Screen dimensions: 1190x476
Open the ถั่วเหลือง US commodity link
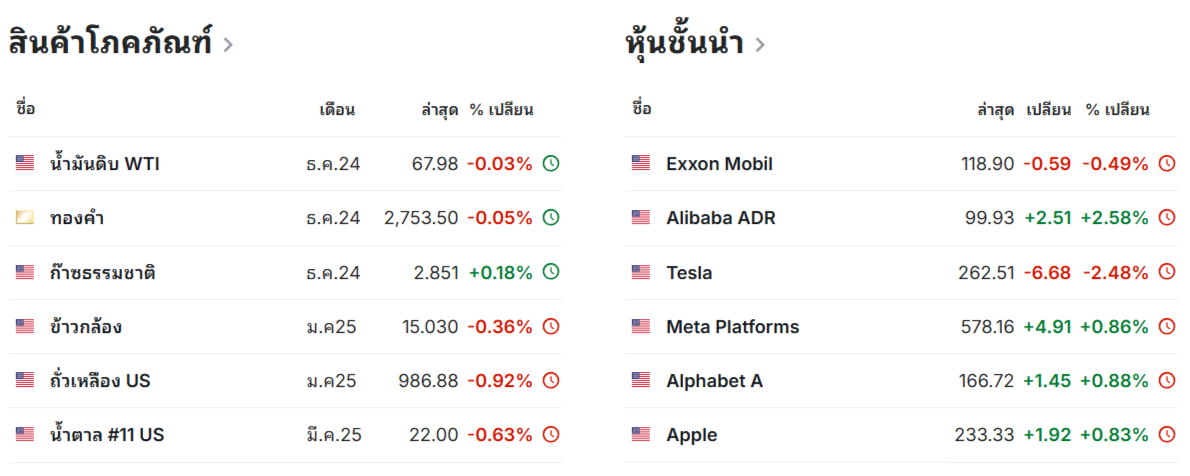100,380
